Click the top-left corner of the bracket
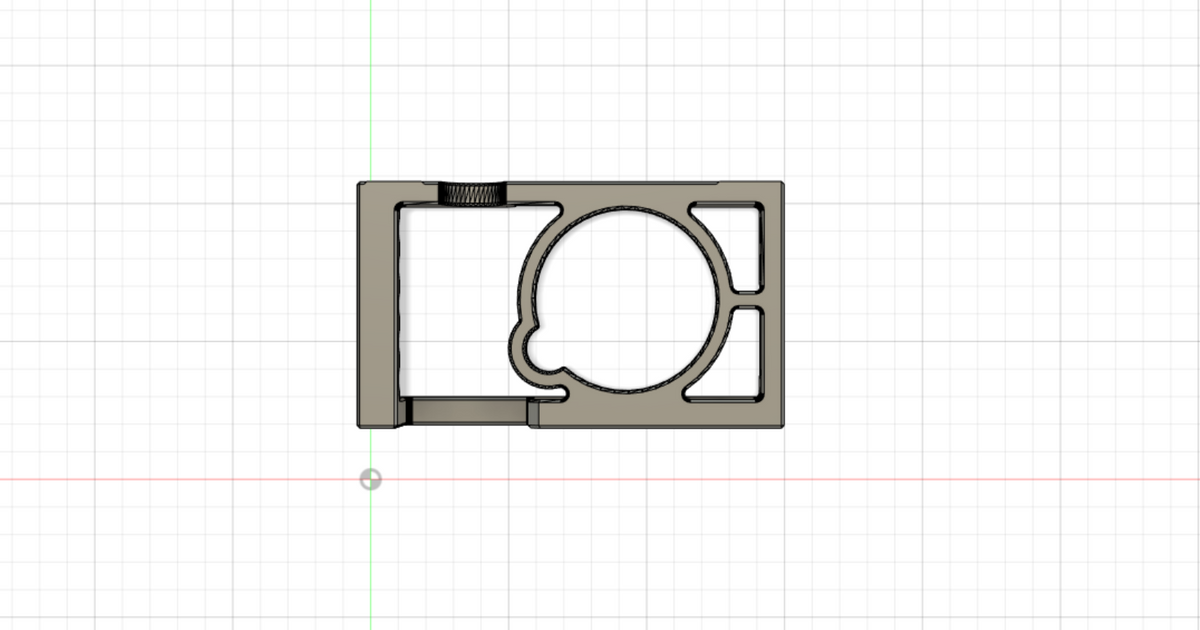Viewport: 1200px width, 630px height. point(360,184)
